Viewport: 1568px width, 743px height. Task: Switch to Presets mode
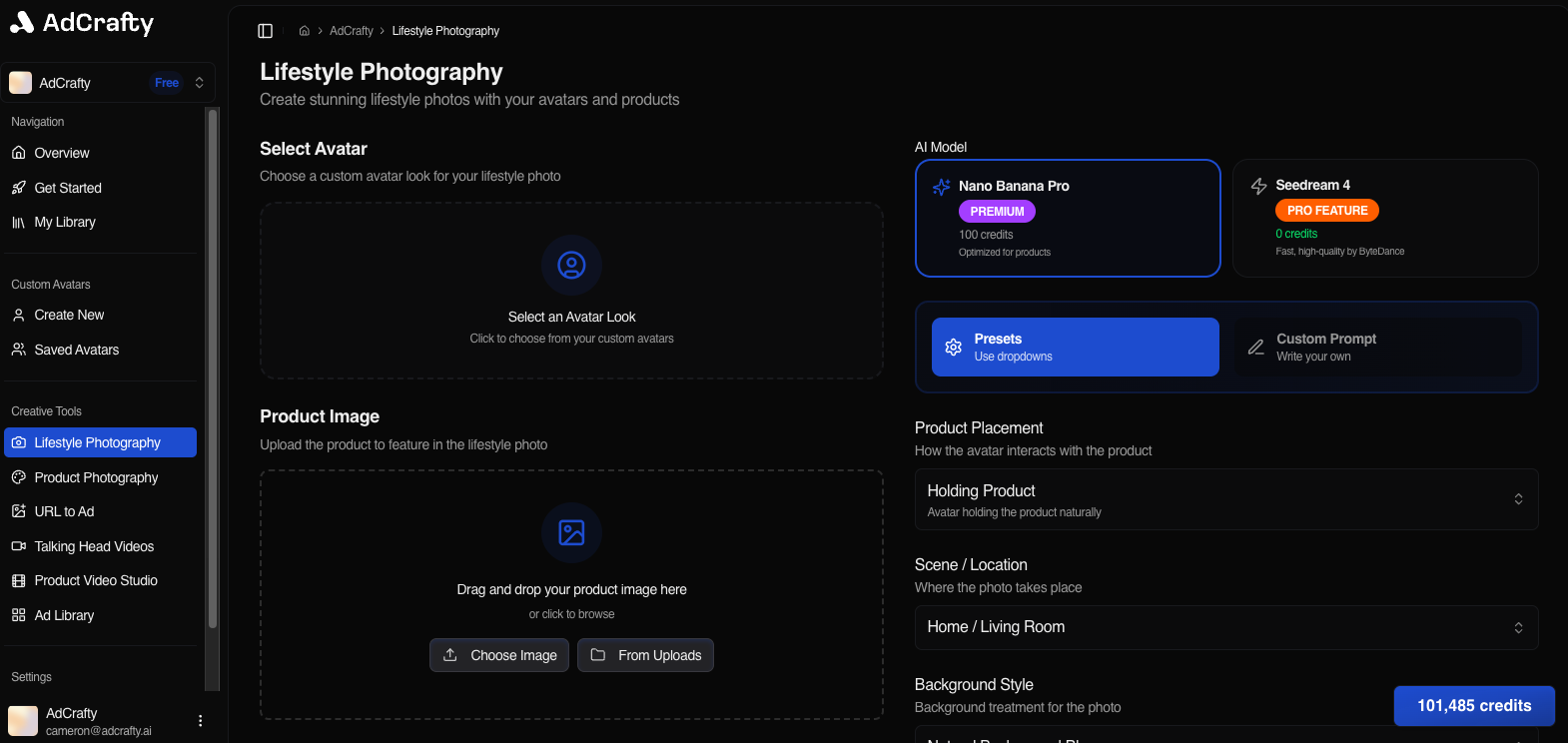pos(1076,348)
